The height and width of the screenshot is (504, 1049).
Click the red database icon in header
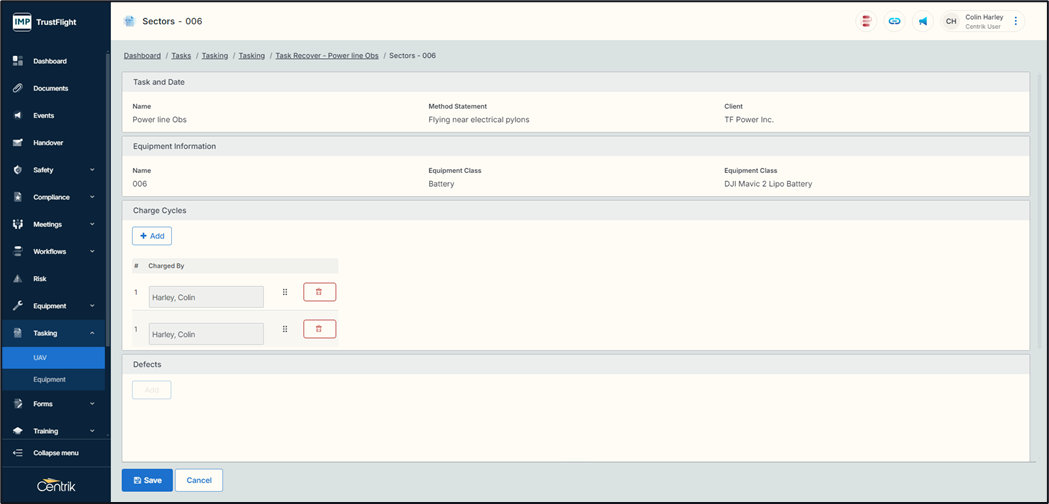pyautogui.click(x=866, y=21)
